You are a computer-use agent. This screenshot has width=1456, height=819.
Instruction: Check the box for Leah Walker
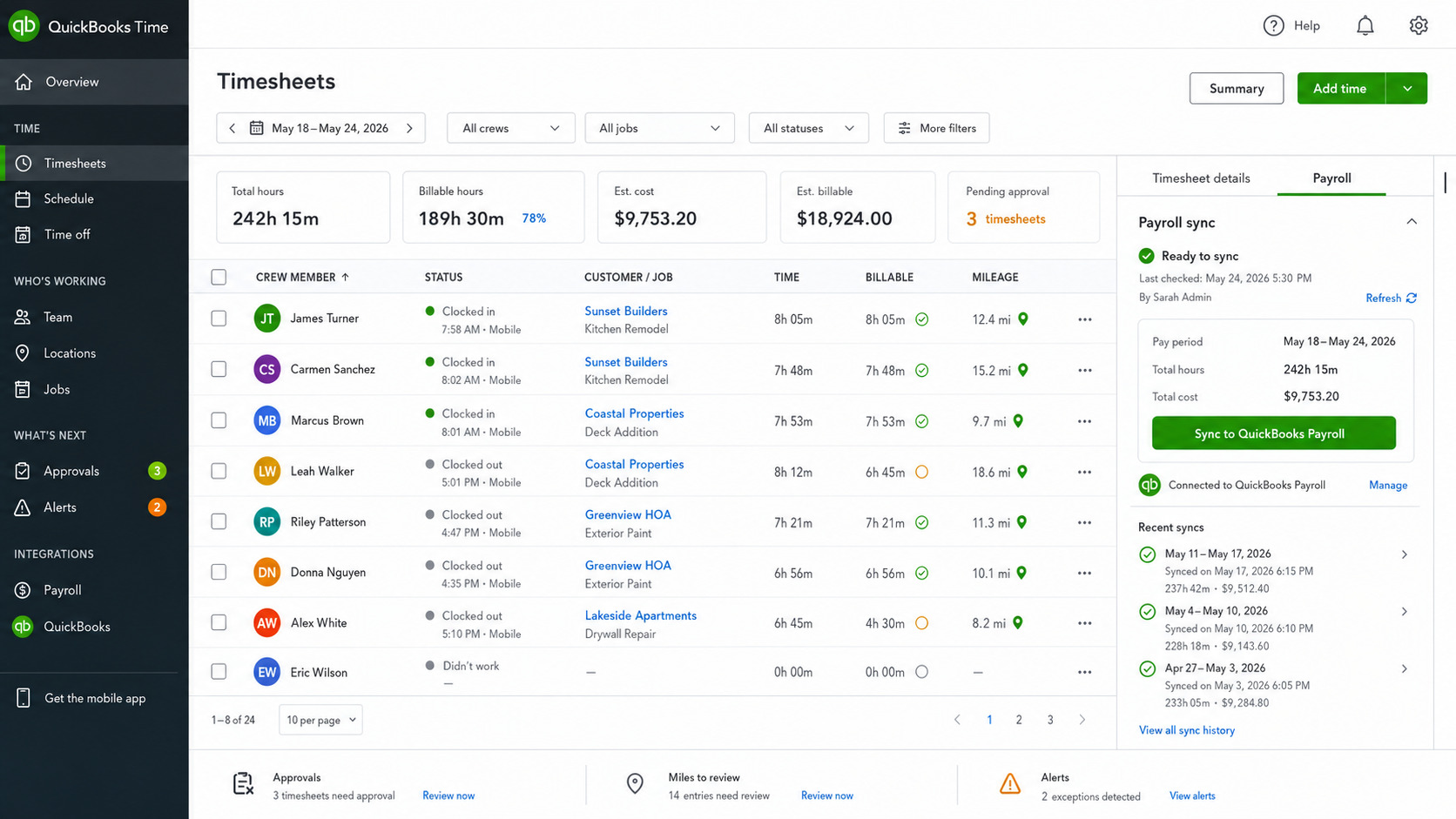[219, 471]
